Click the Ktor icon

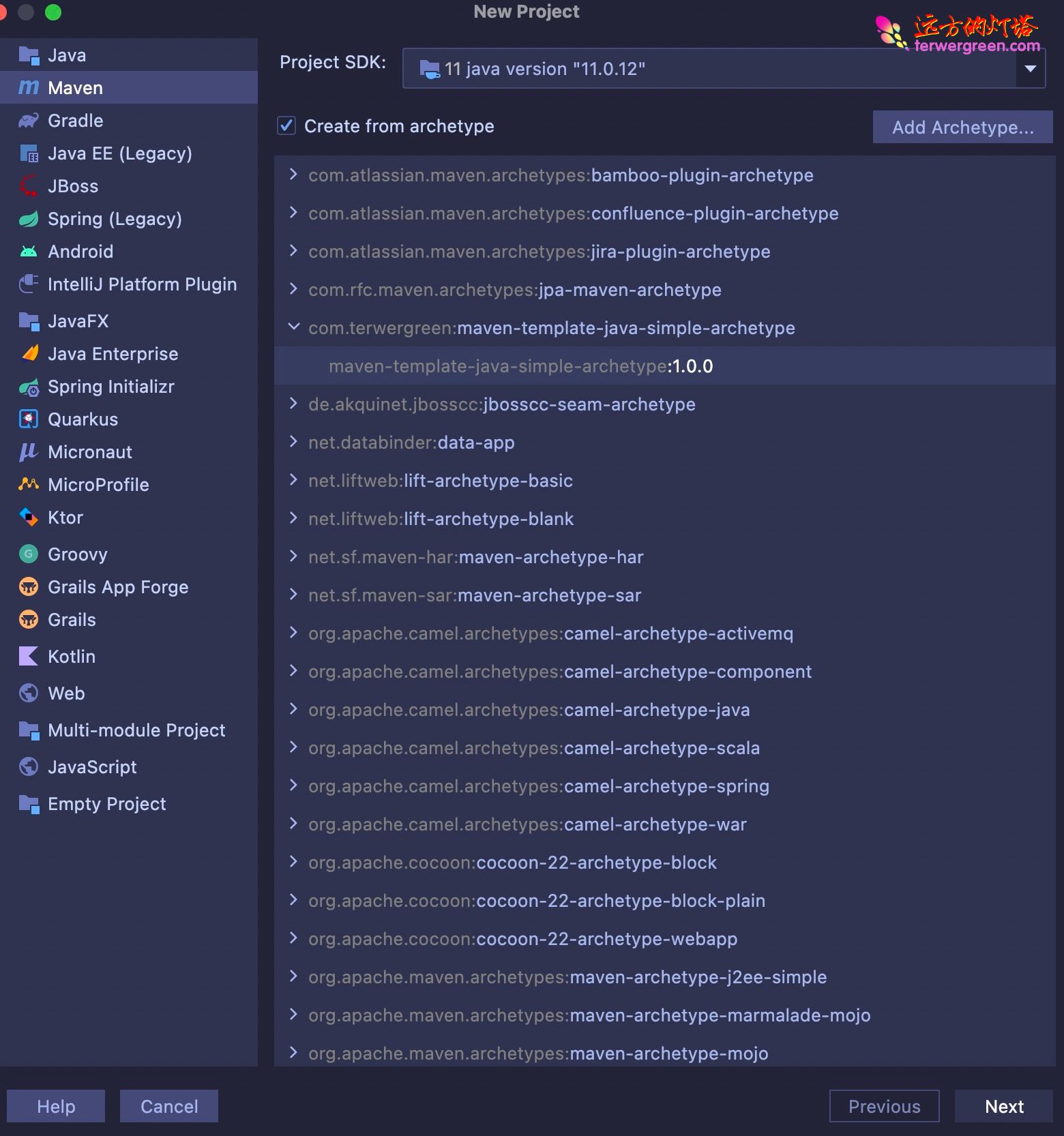[x=29, y=518]
